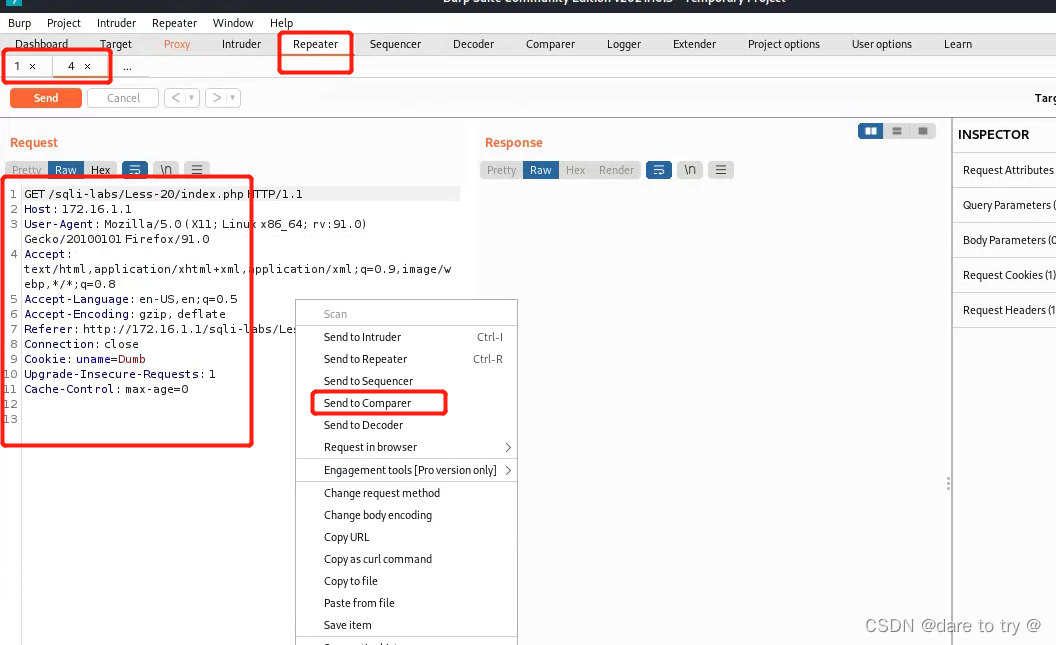Toggle \n display in the Request panel
Viewport: 1056px width, 645px height.
coord(165,169)
